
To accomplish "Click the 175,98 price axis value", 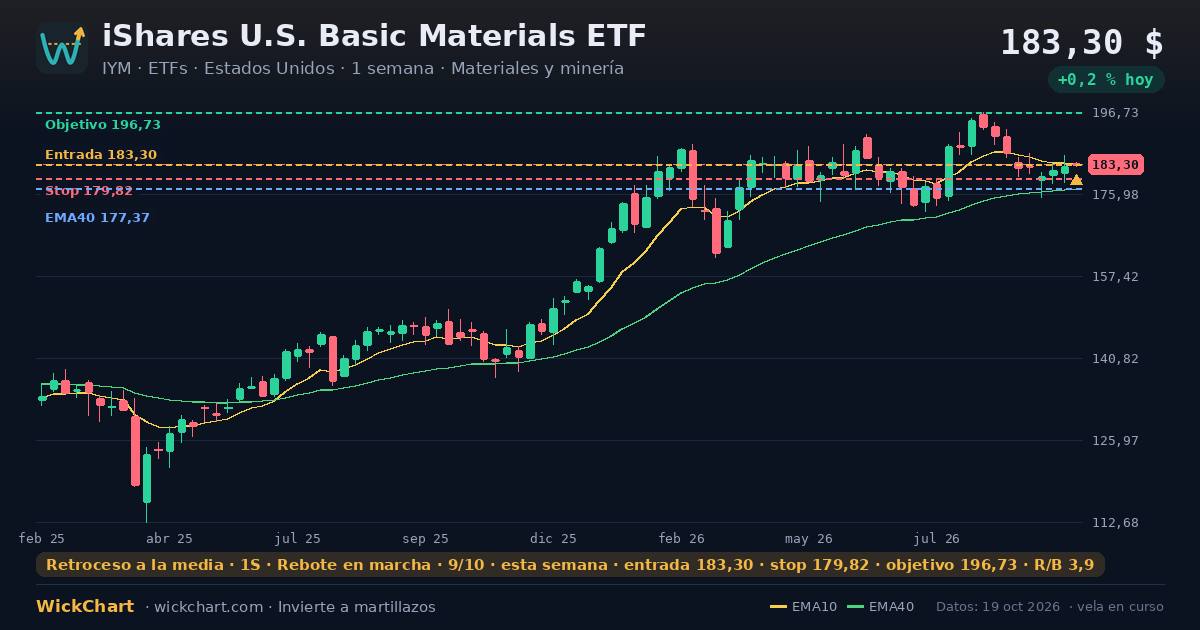I will (x=1115, y=194).
